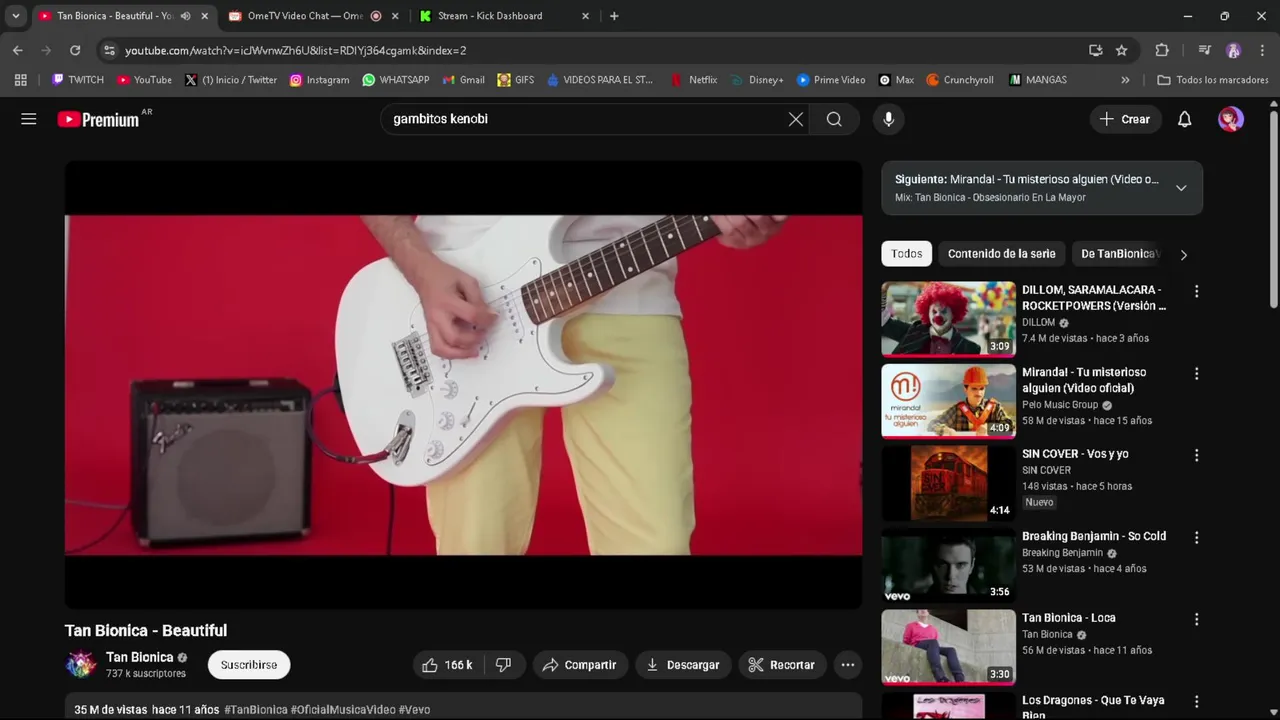Open a new browser tab

pos(614,16)
